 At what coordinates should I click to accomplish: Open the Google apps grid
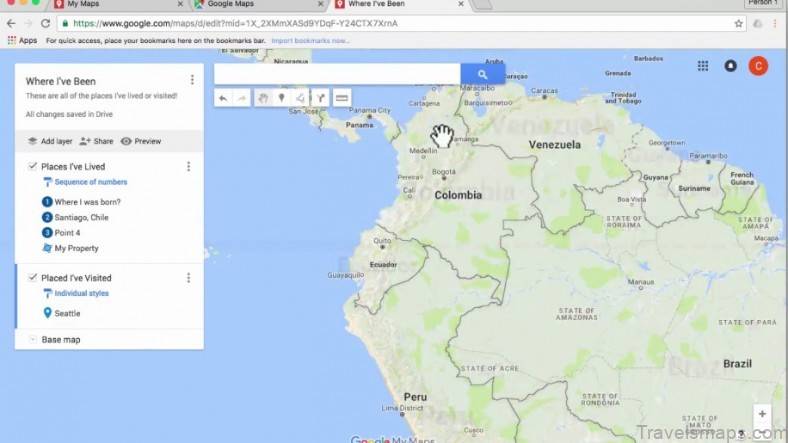tap(703, 66)
